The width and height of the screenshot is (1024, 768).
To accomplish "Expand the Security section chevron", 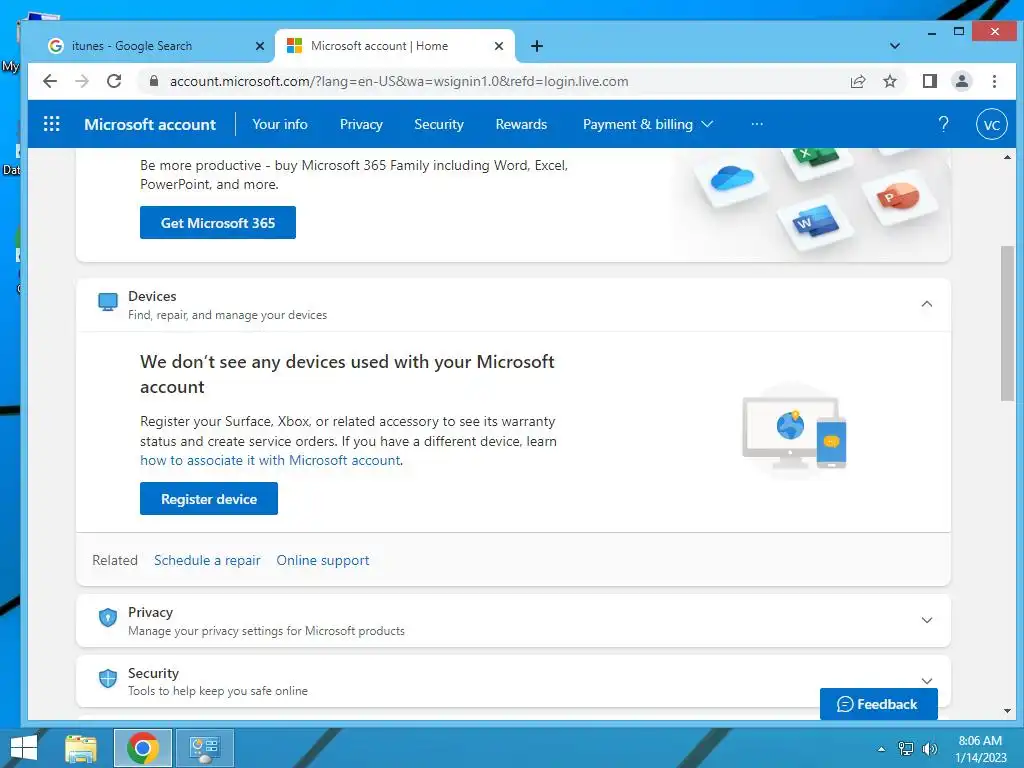I will (927, 680).
